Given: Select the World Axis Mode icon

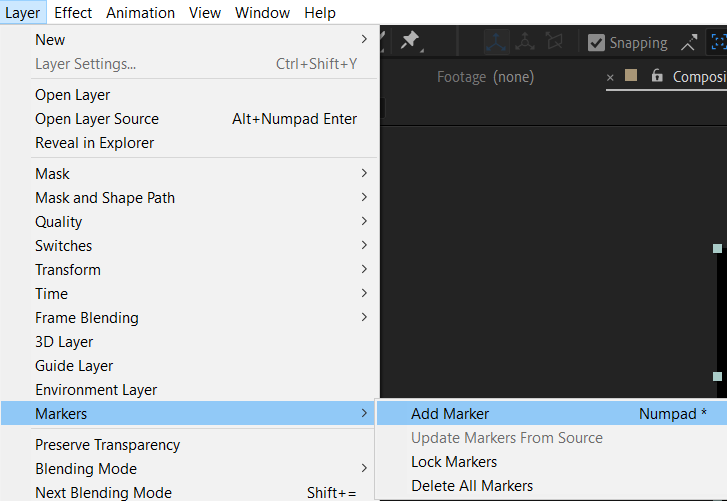Looking at the screenshot, I should click(x=525, y=42).
